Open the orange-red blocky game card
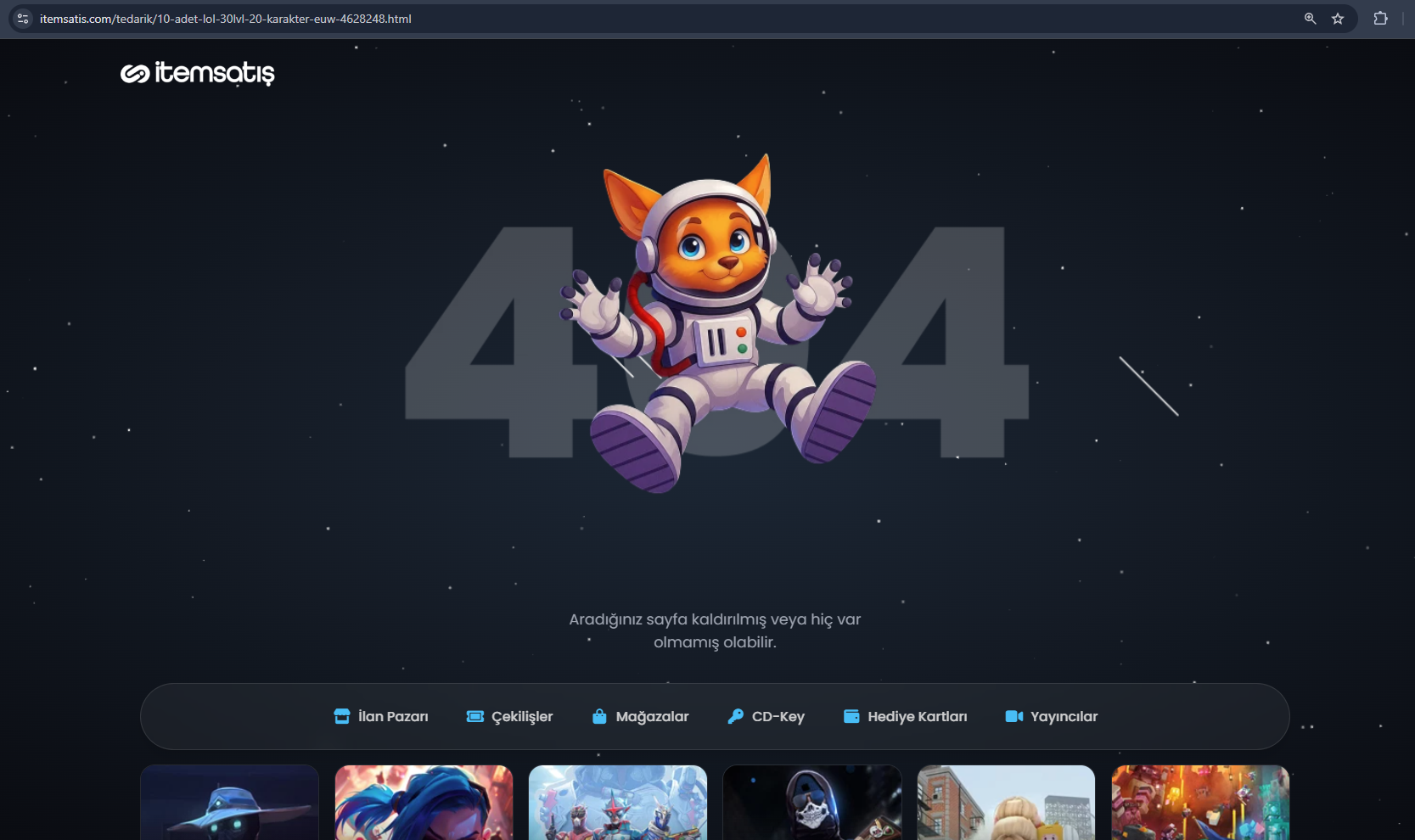1415x840 pixels. click(1200, 803)
